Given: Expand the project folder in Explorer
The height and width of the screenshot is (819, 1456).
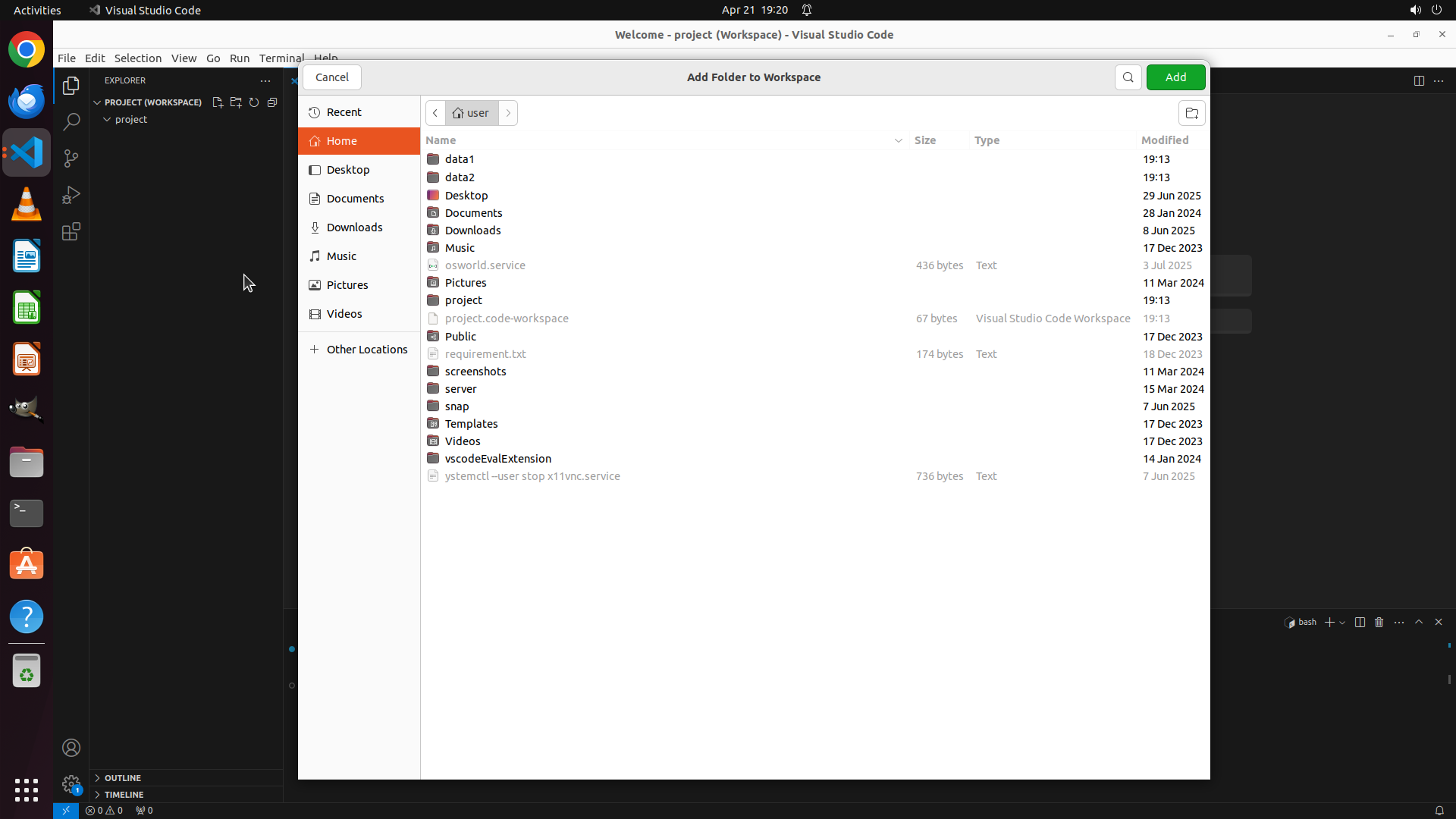Looking at the screenshot, I should pyautogui.click(x=130, y=120).
